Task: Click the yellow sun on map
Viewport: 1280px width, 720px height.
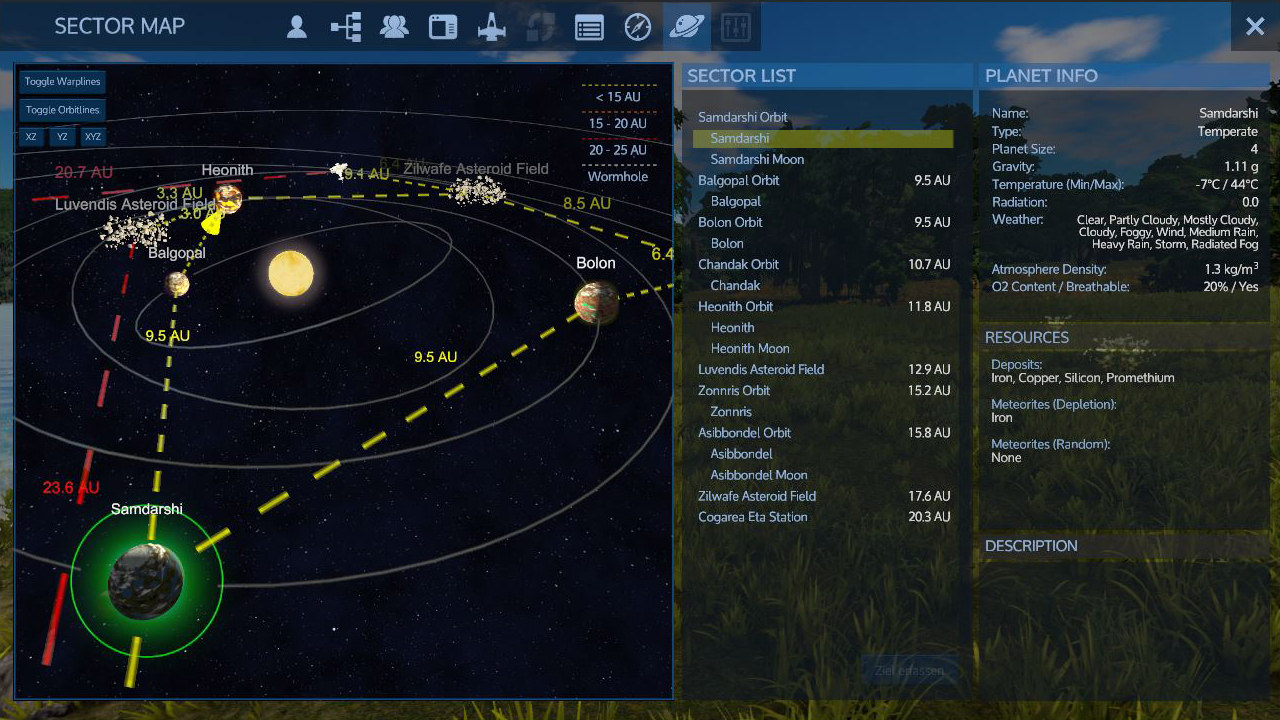Action: point(291,273)
